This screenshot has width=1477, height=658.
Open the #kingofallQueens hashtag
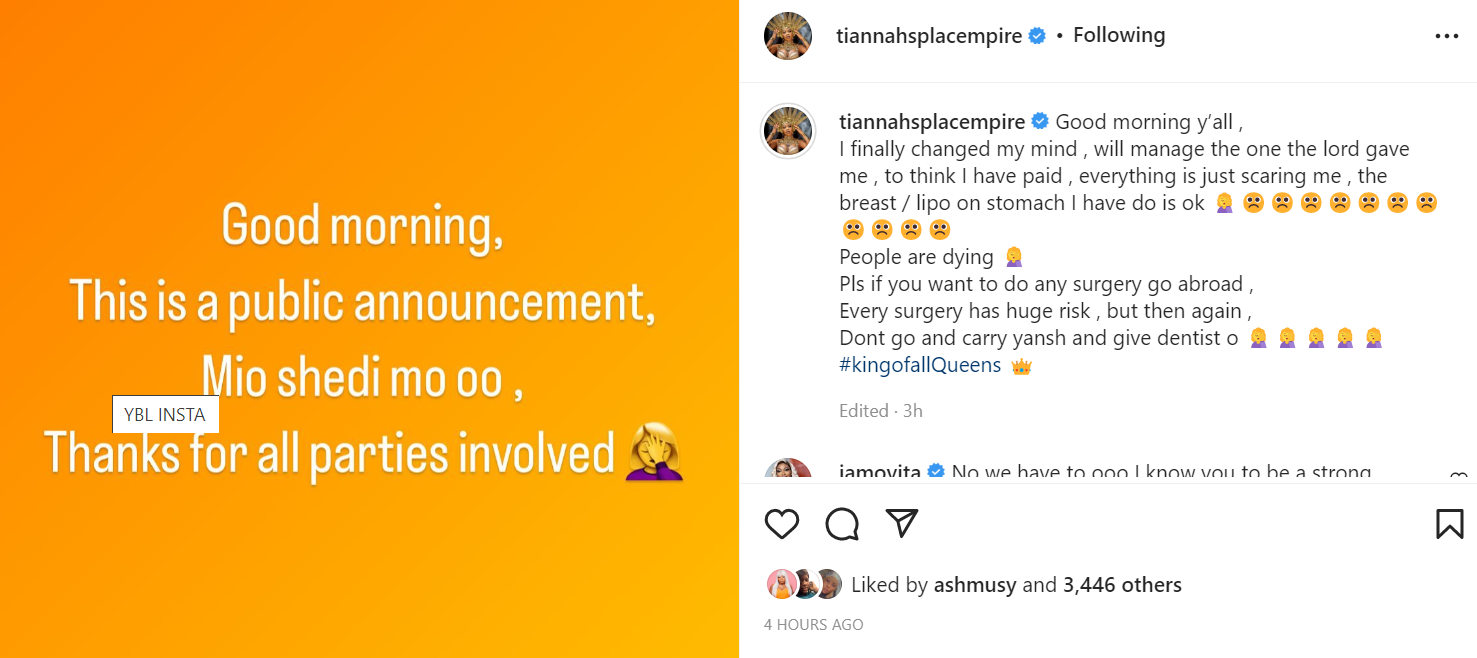(x=920, y=365)
